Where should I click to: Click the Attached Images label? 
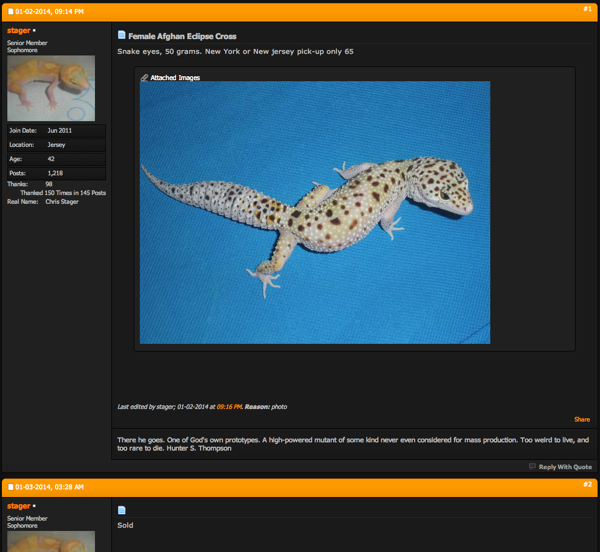pos(175,78)
